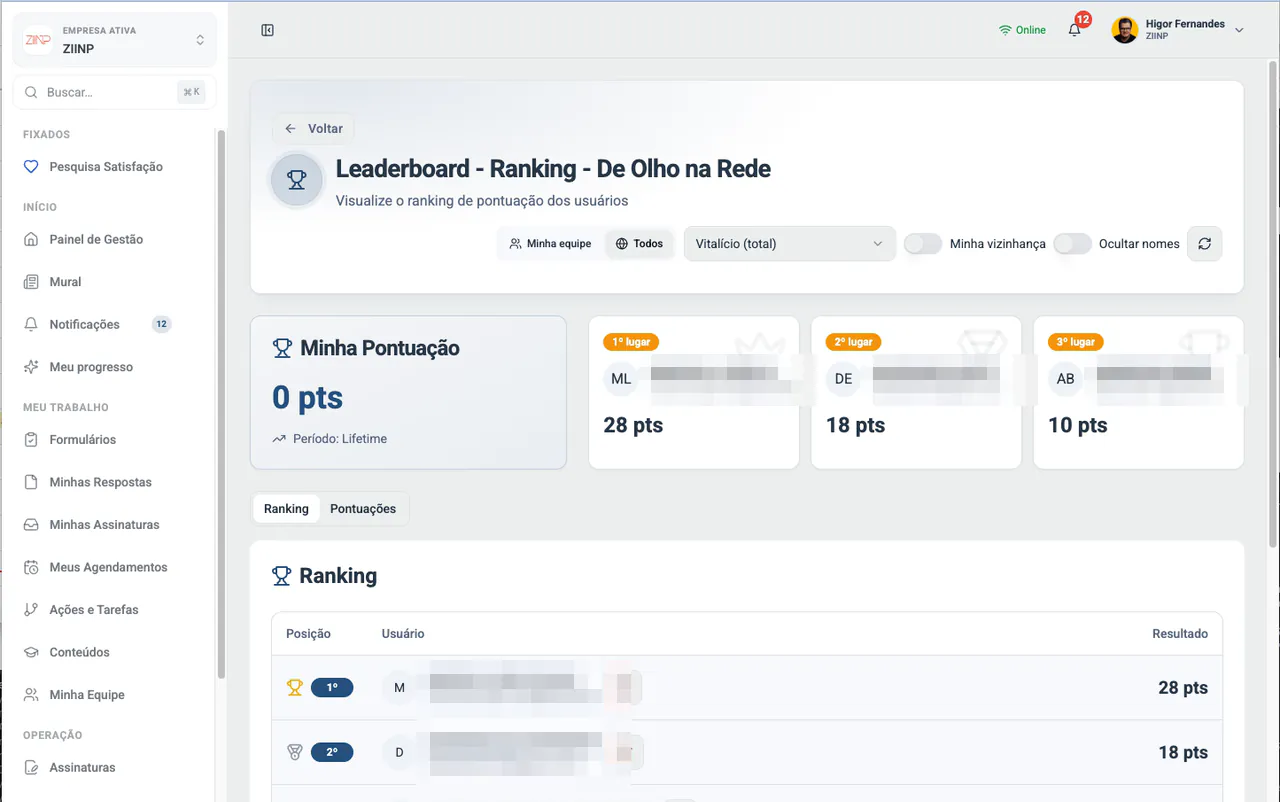Collapse the sidebar panel icon
This screenshot has height=802, width=1280.
point(267,30)
